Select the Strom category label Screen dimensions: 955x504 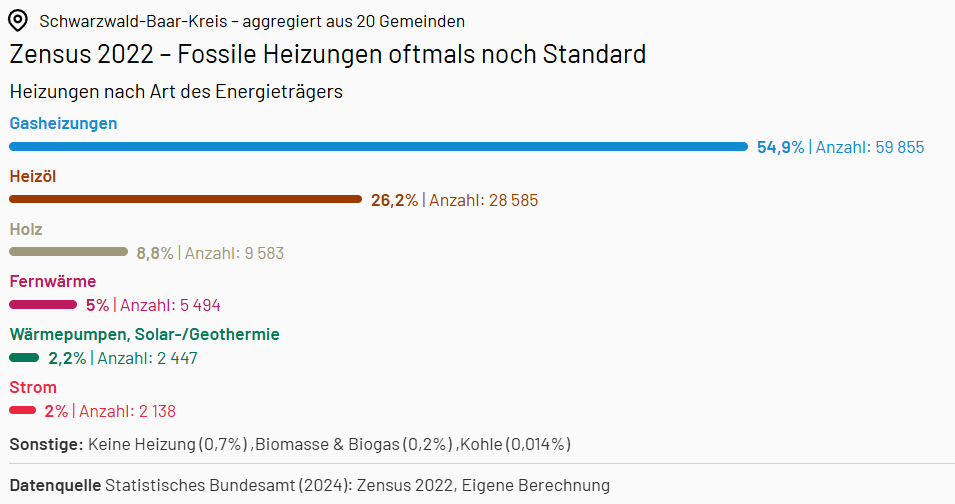pyautogui.click(x=33, y=387)
